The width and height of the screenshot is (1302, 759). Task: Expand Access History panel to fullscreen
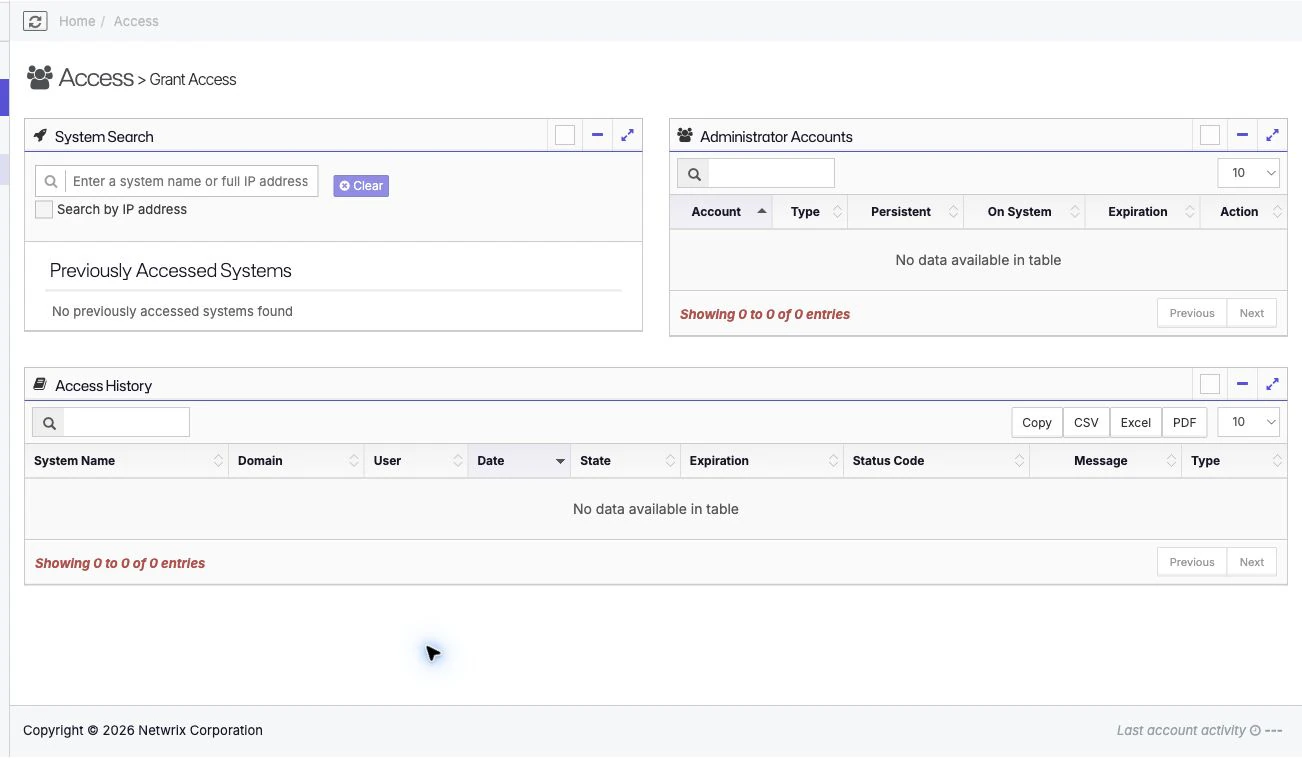(1272, 384)
